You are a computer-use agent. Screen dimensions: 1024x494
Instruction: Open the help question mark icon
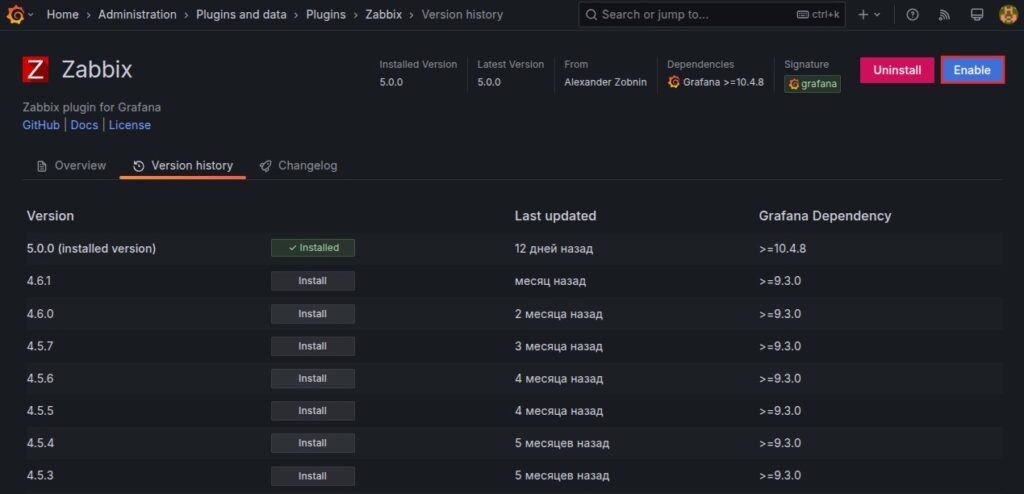click(x=912, y=14)
